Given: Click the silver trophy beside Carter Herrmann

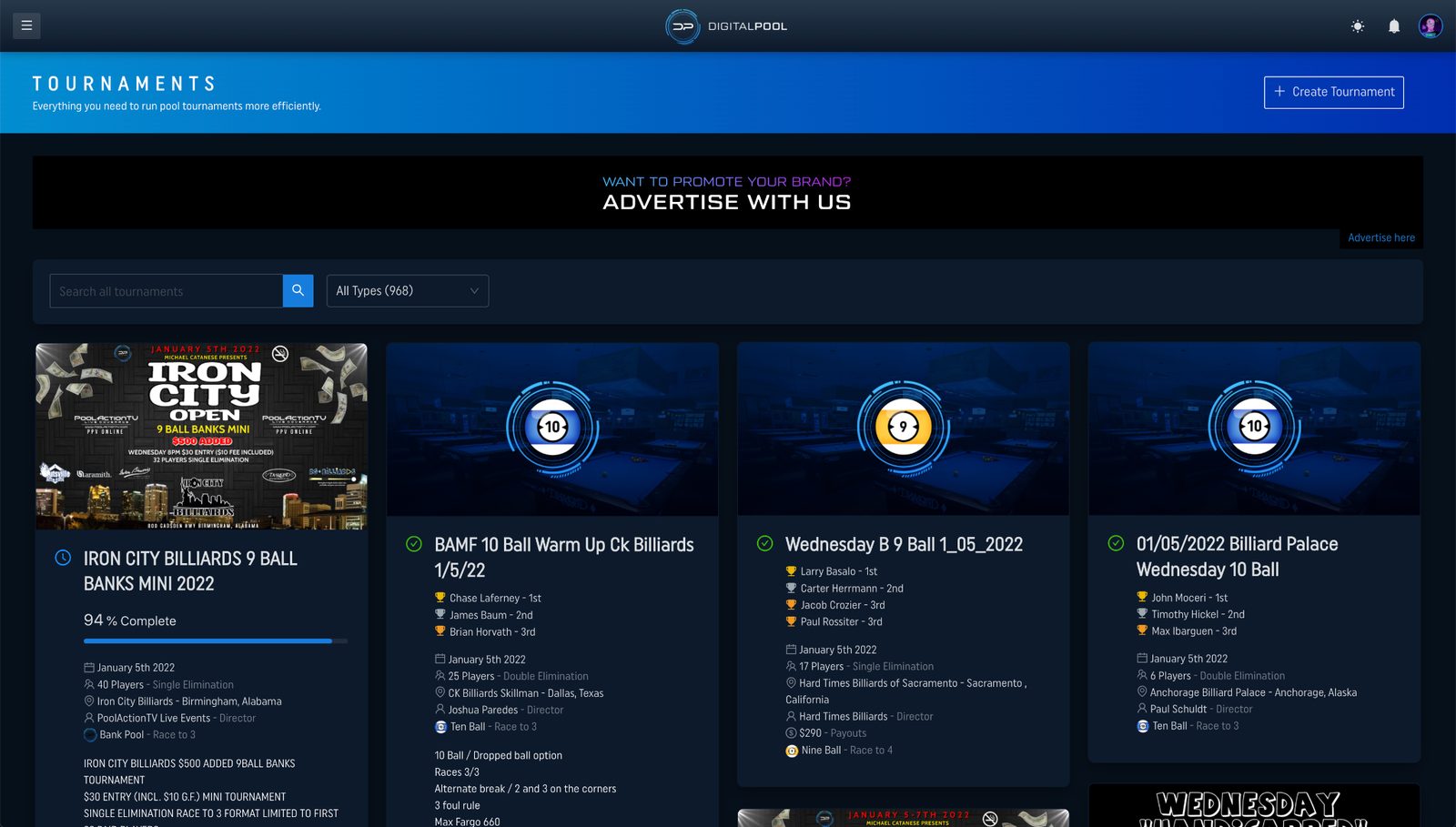Looking at the screenshot, I should (791, 588).
